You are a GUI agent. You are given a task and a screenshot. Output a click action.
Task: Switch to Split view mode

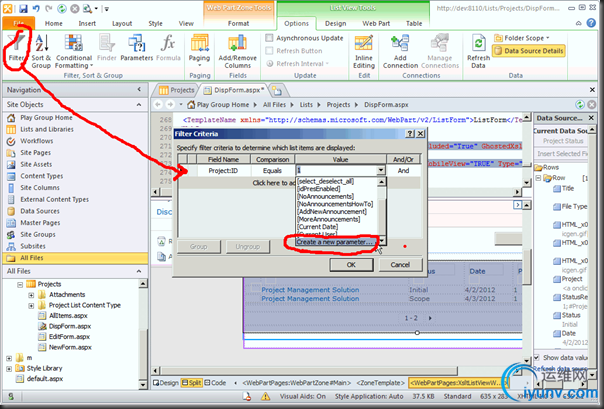(x=191, y=383)
